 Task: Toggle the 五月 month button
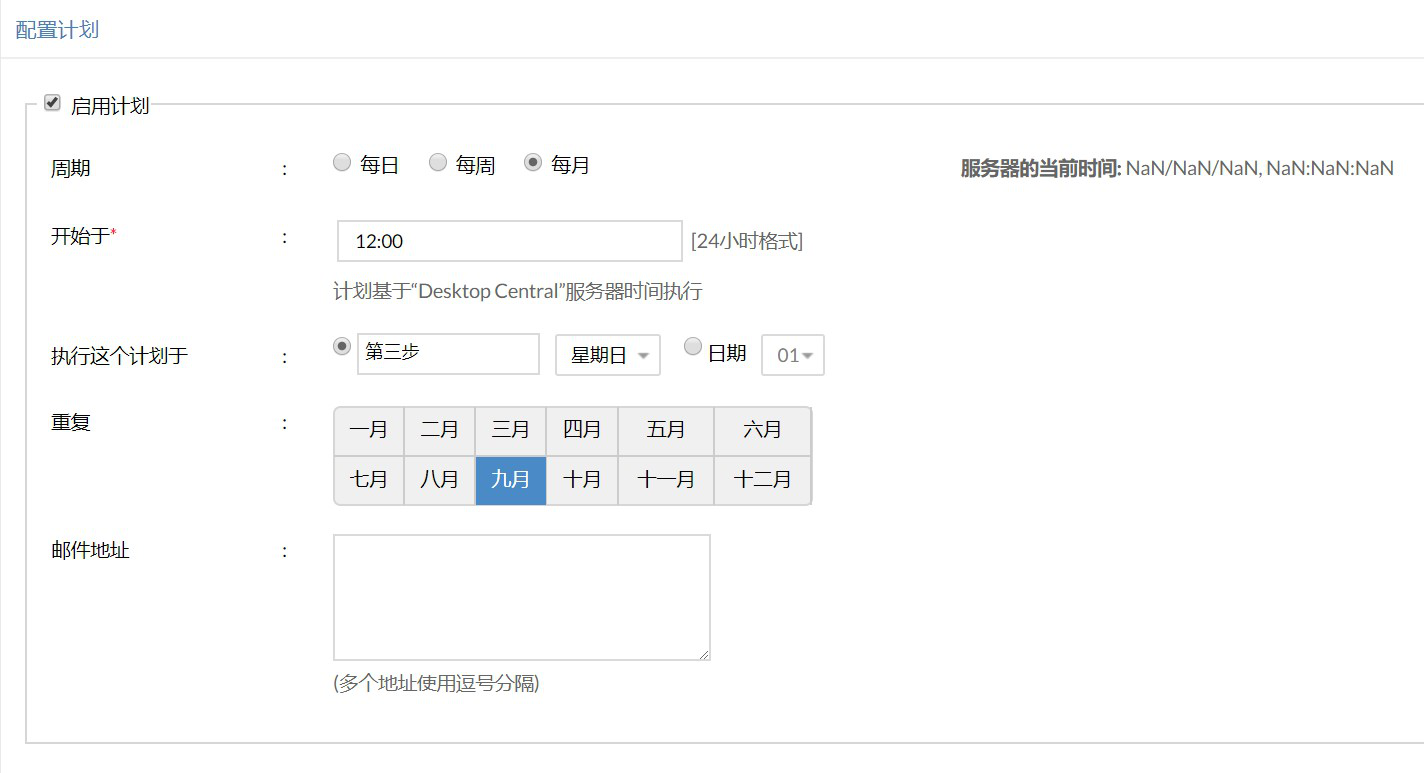pos(666,431)
